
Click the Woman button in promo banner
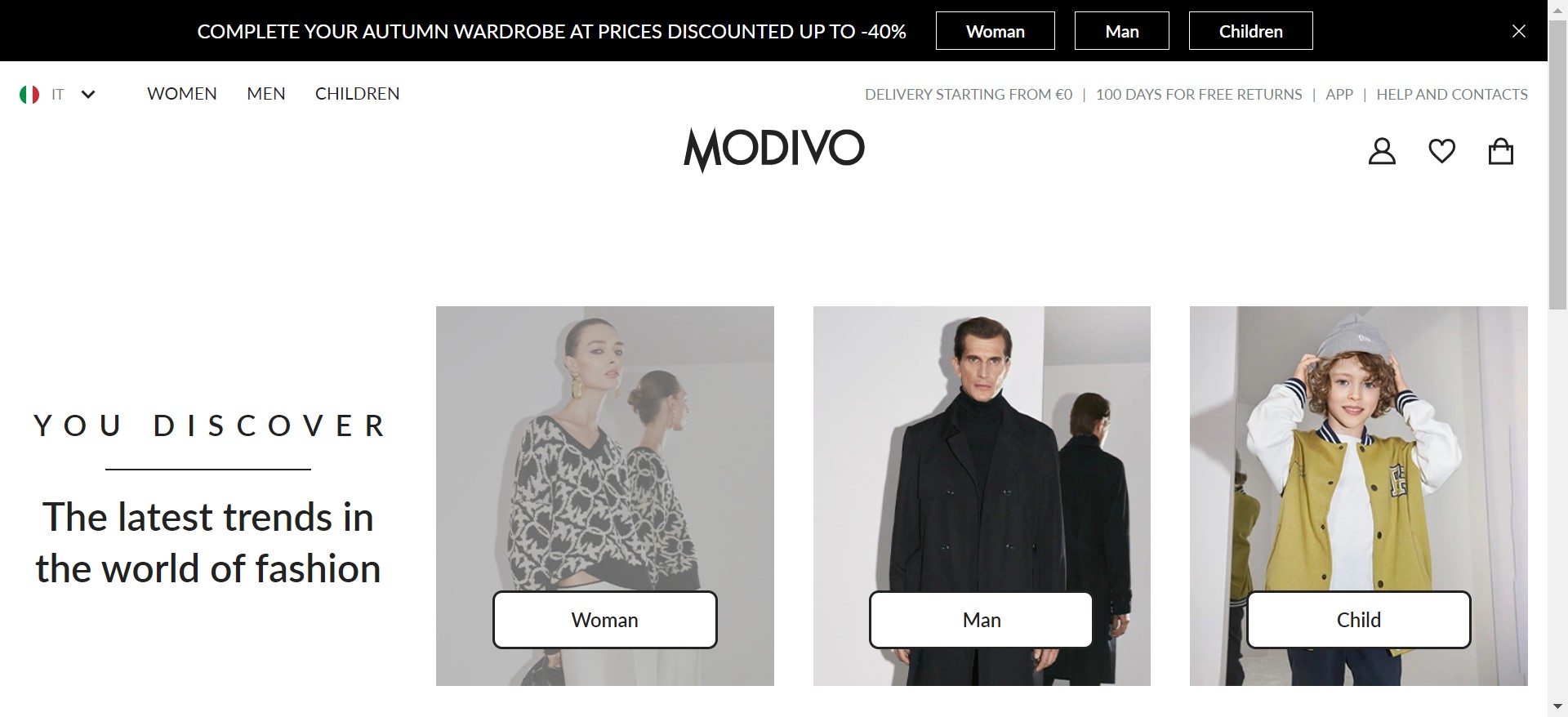(x=996, y=31)
